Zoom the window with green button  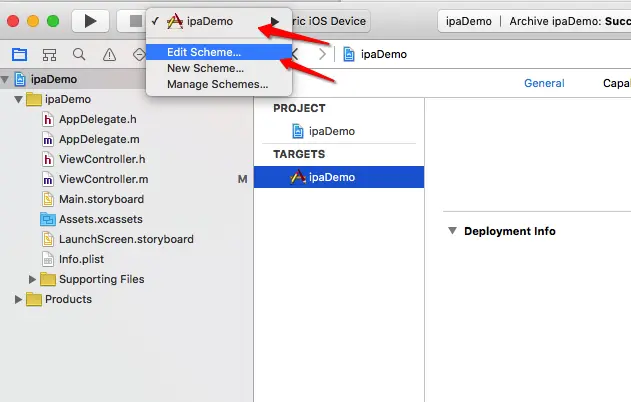point(53,21)
